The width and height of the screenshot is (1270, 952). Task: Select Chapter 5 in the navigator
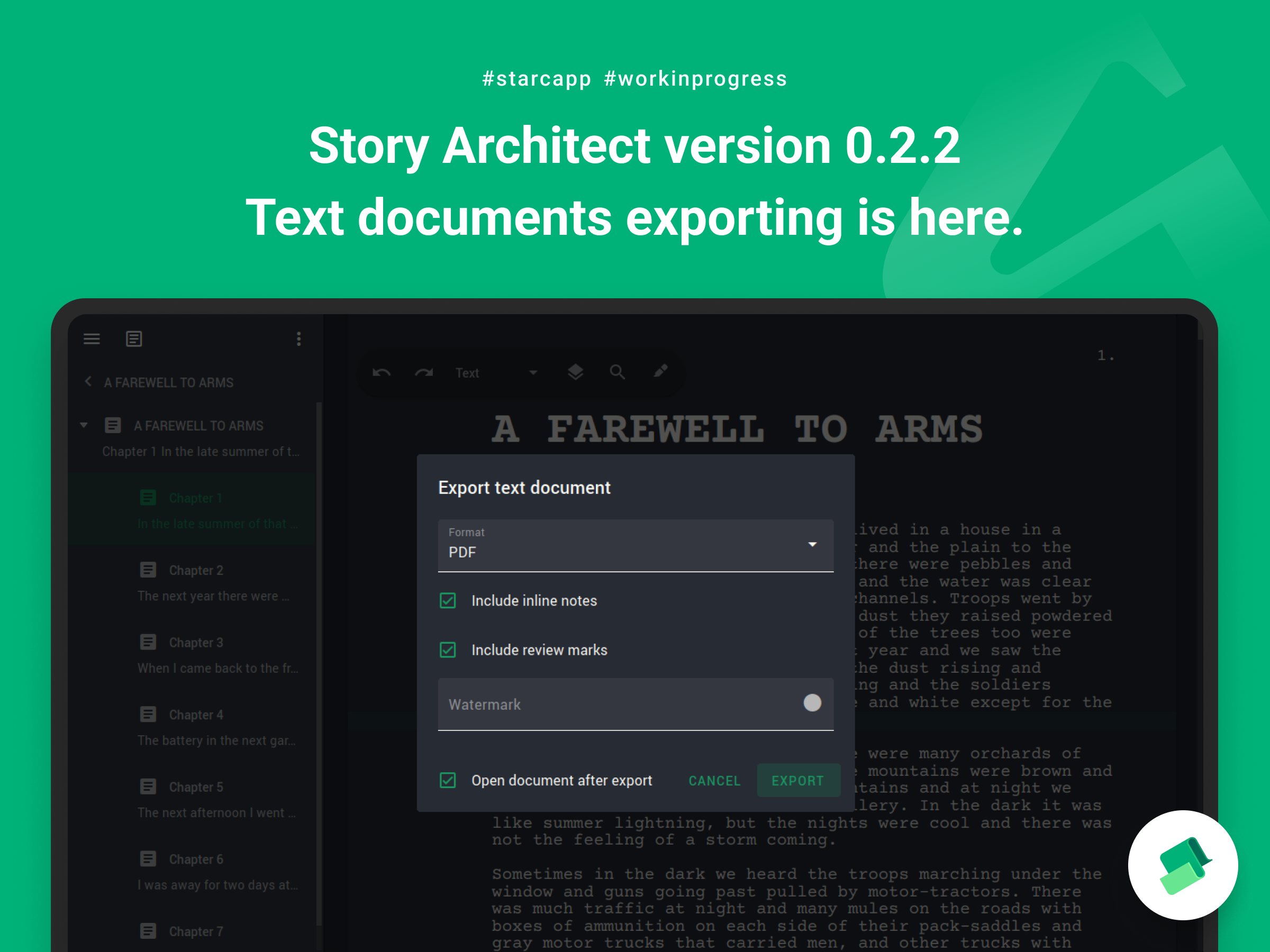(x=192, y=799)
